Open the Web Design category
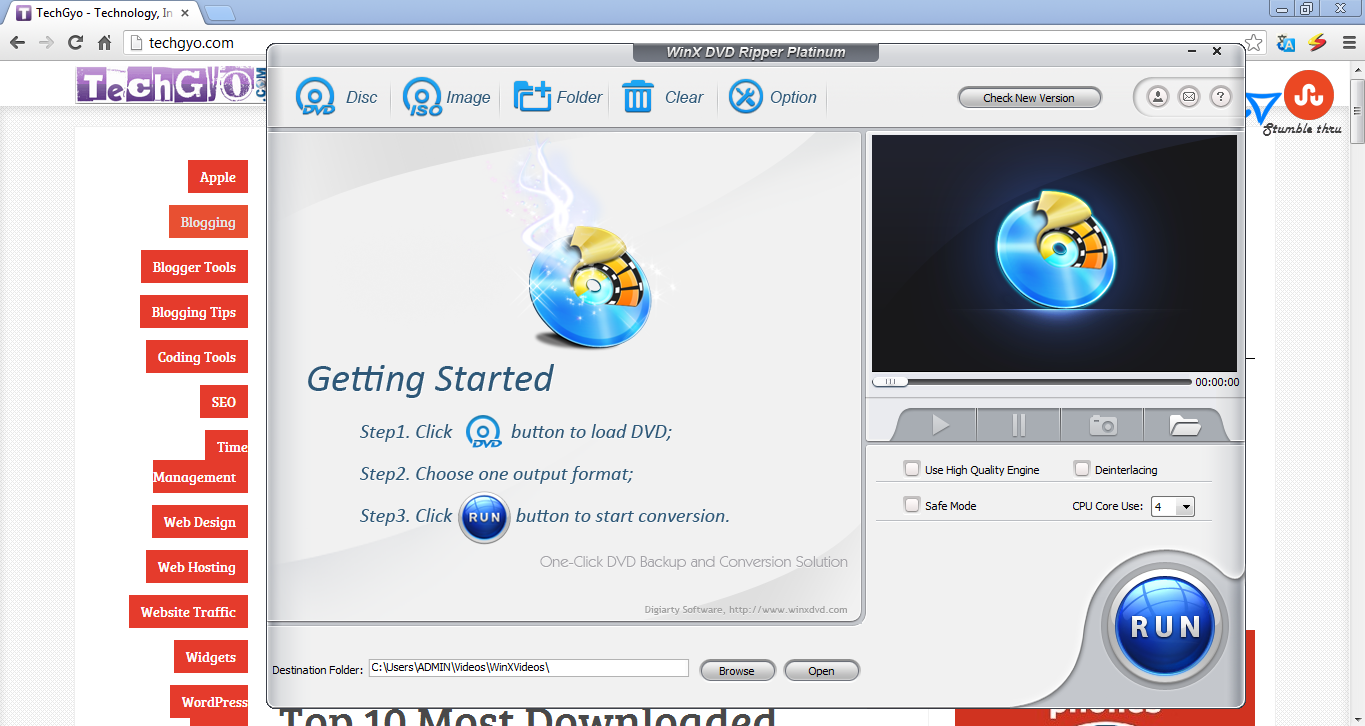This screenshot has width=1365, height=726. click(200, 522)
